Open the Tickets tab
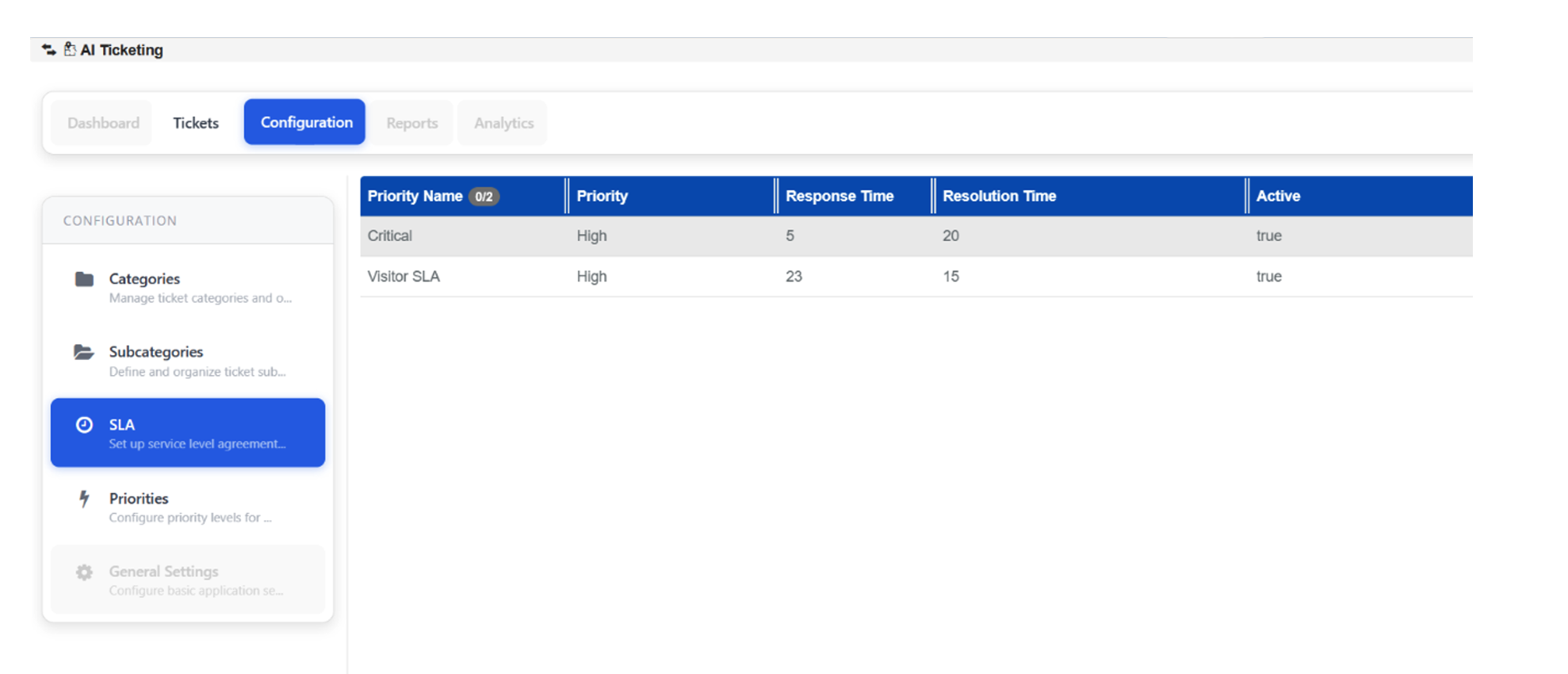This screenshot has height=674, width=1568. (196, 123)
